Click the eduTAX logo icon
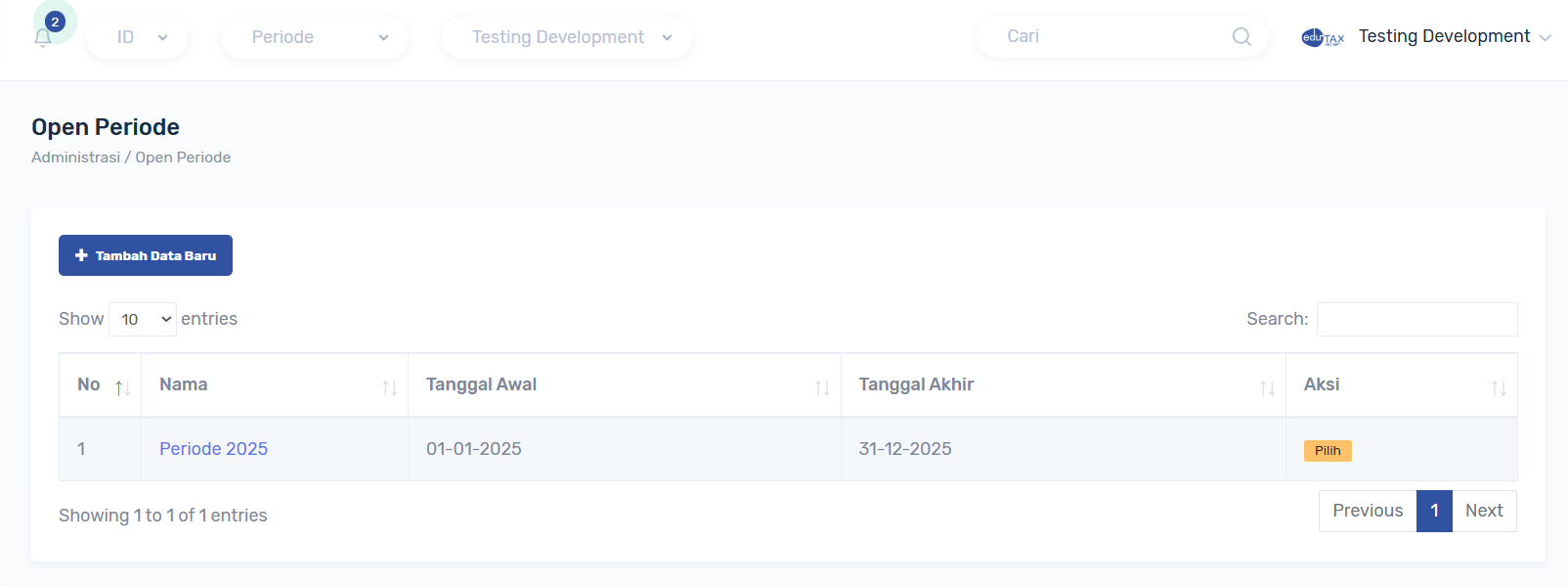 click(x=1323, y=37)
